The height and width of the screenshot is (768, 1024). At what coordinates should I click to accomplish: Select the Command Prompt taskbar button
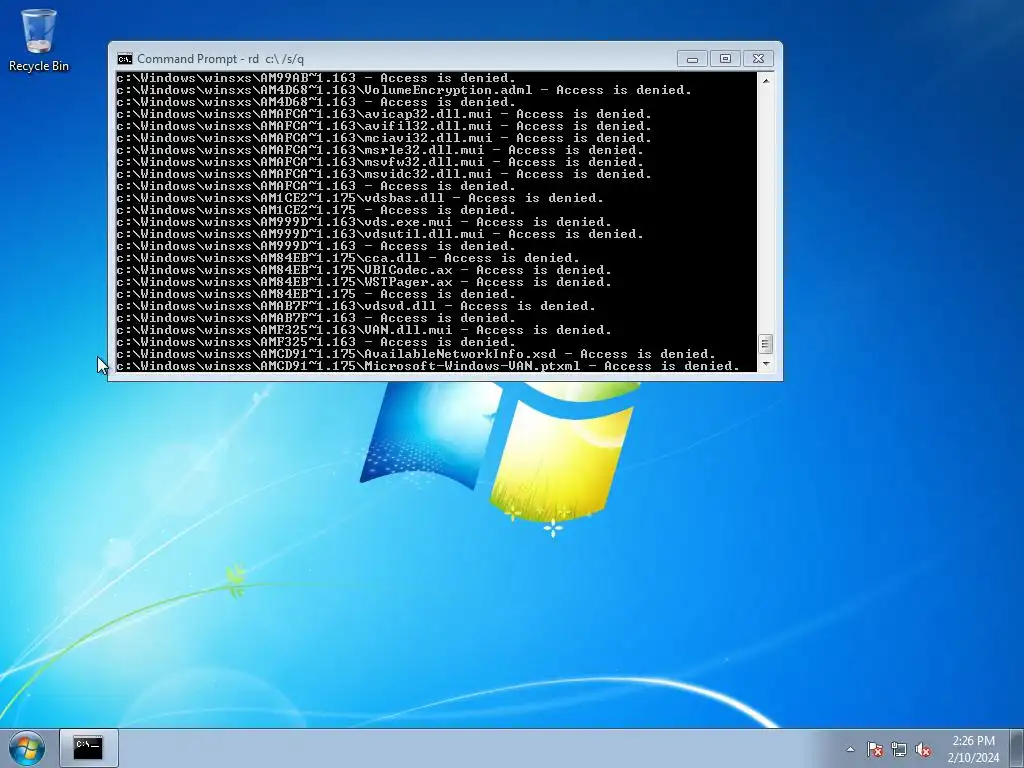pyautogui.click(x=89, y=748)
